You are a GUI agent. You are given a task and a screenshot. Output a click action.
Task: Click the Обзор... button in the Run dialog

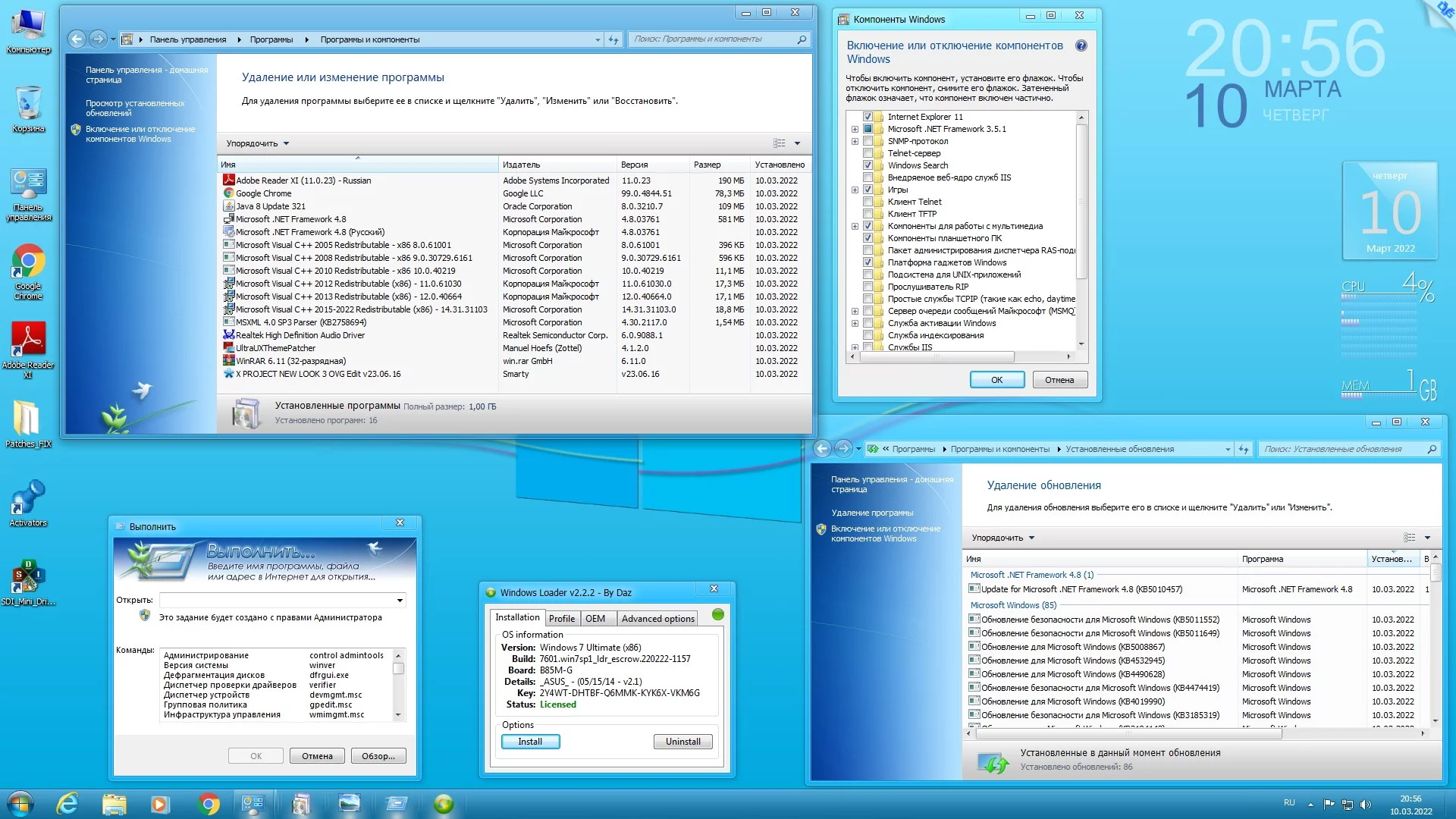coord(378,756)
